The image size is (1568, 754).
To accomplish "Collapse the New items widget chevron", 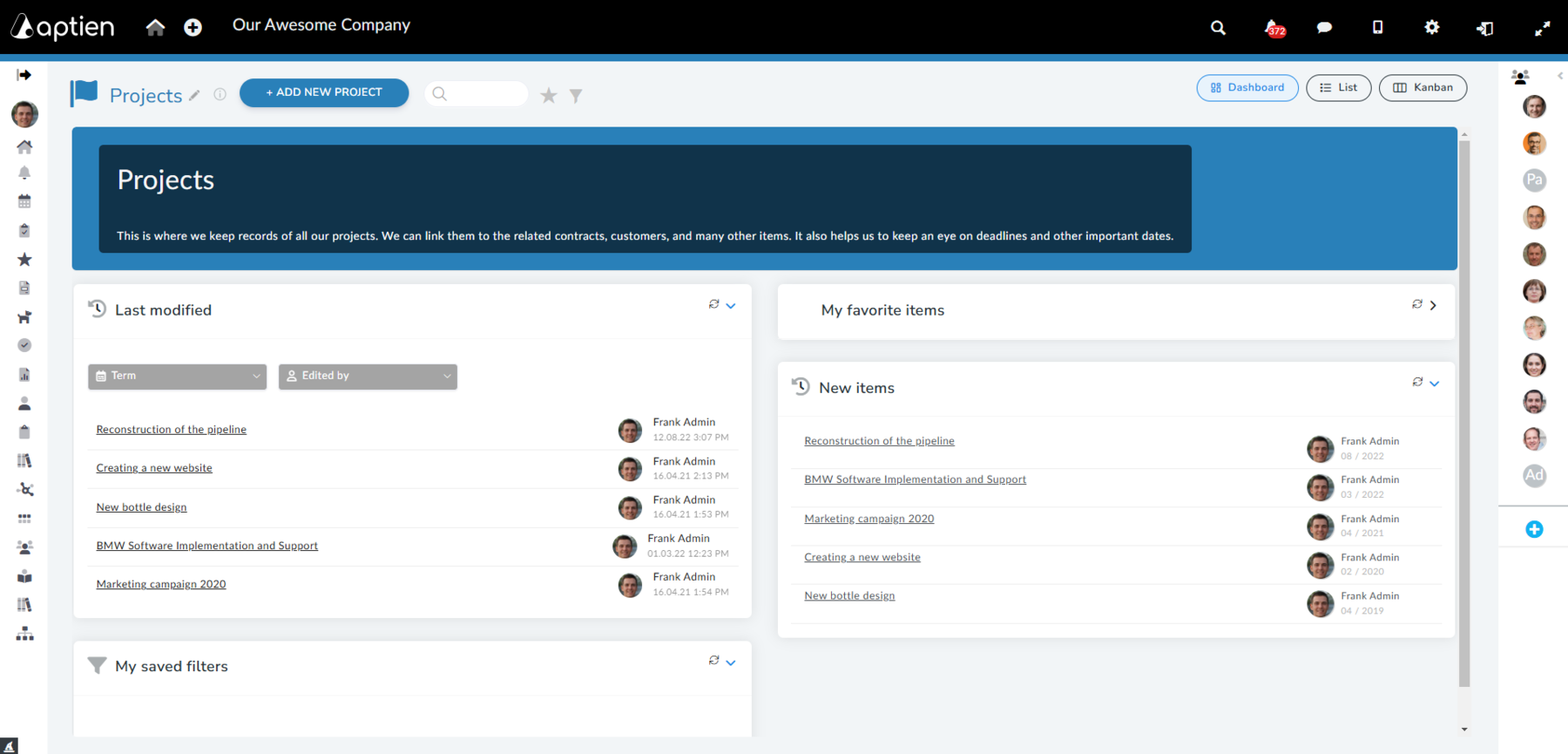I will 1435,384.
